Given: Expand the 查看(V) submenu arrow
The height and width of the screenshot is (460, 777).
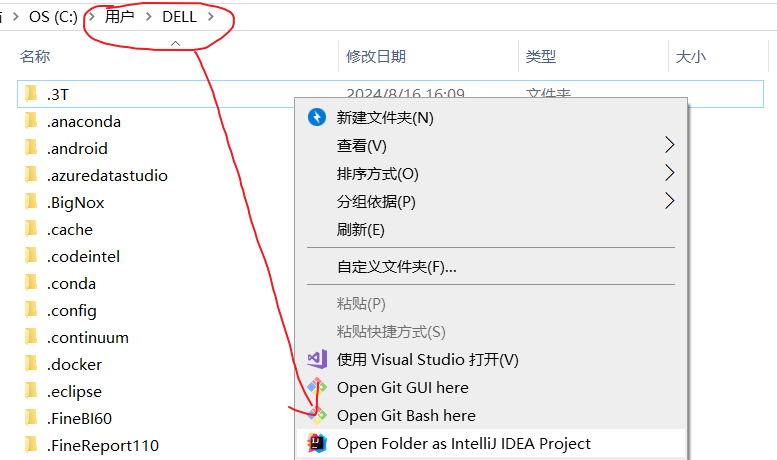Looking at the screenshot, I should [x=669, y=146].
